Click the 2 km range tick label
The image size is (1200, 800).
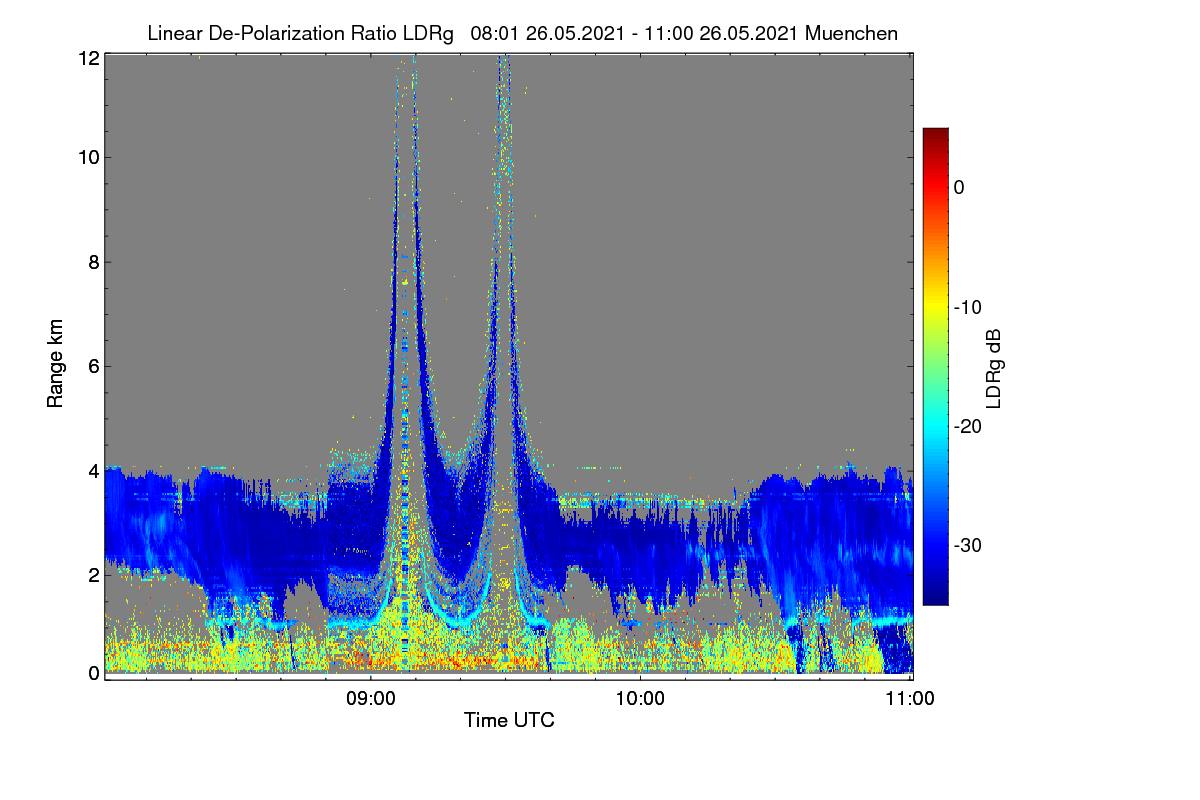[x=93, y=574]
